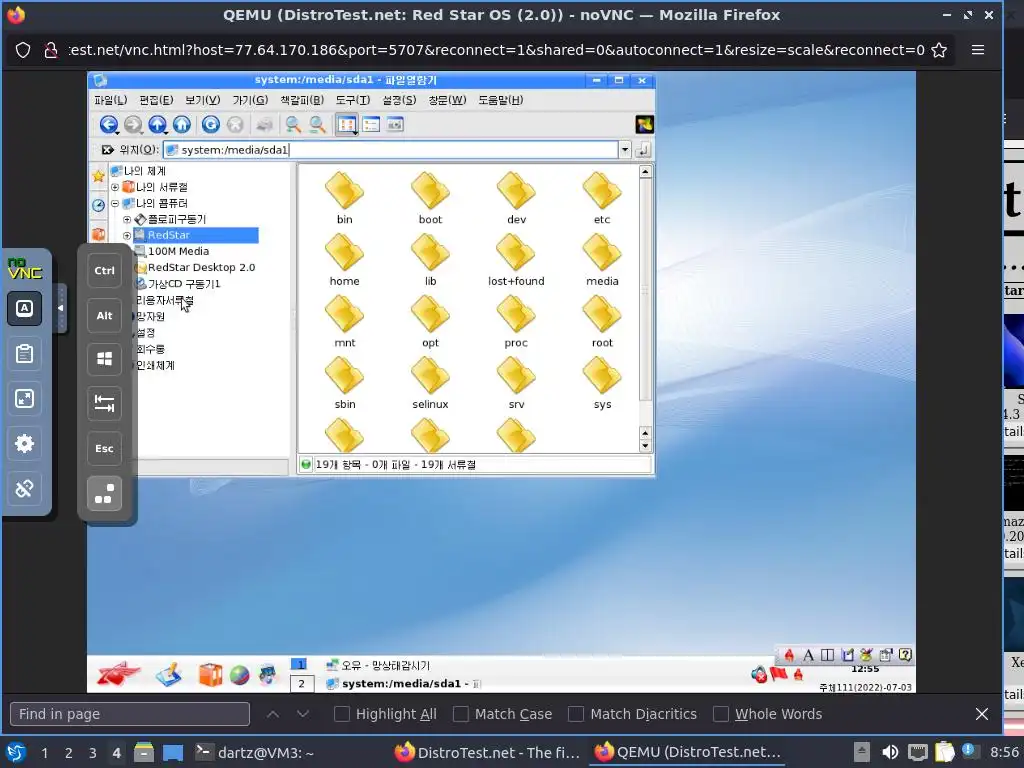Open the lost+found folder
The width and height of the screenshot is (1024, 768).
tap(516, 260)
